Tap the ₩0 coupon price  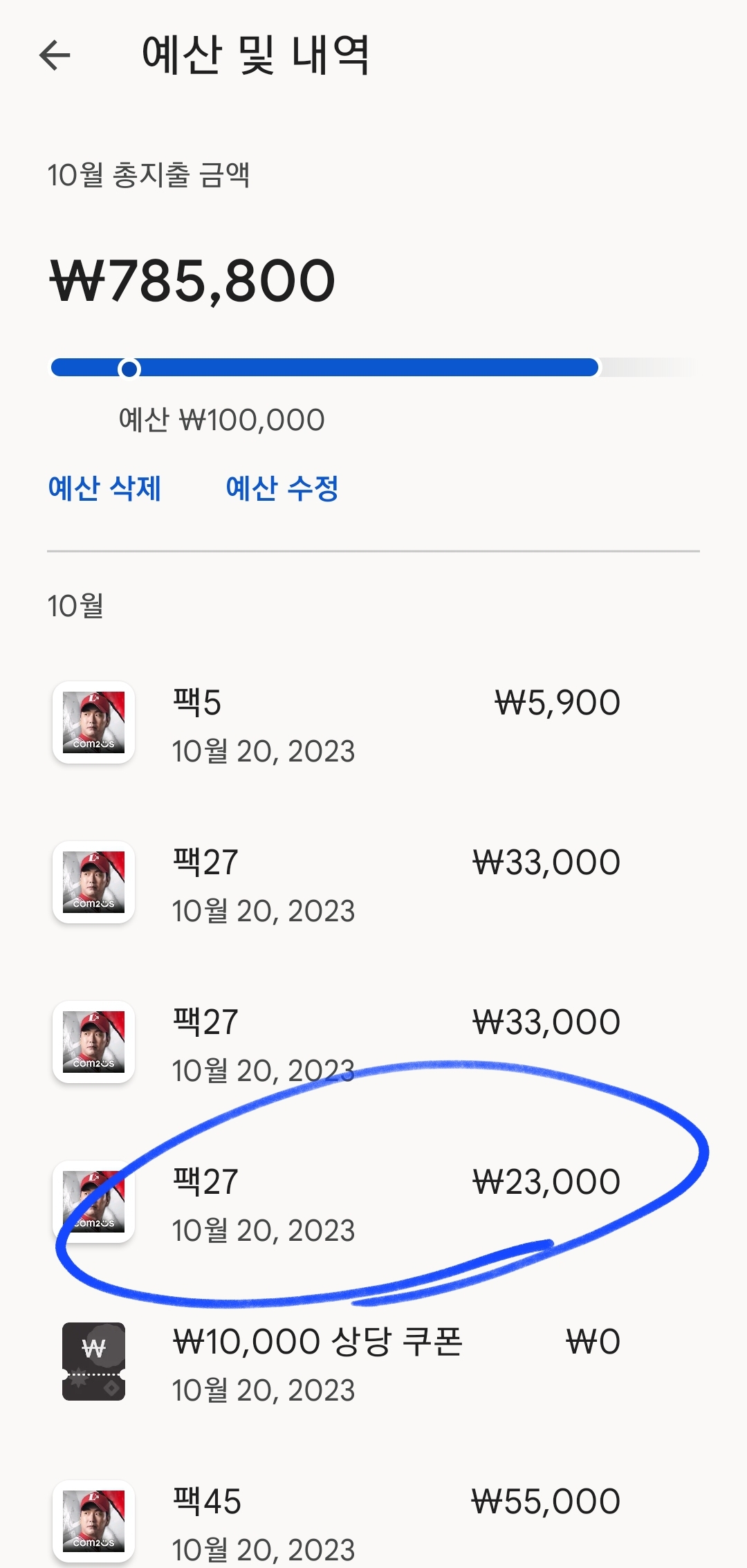pos(593,1342)
